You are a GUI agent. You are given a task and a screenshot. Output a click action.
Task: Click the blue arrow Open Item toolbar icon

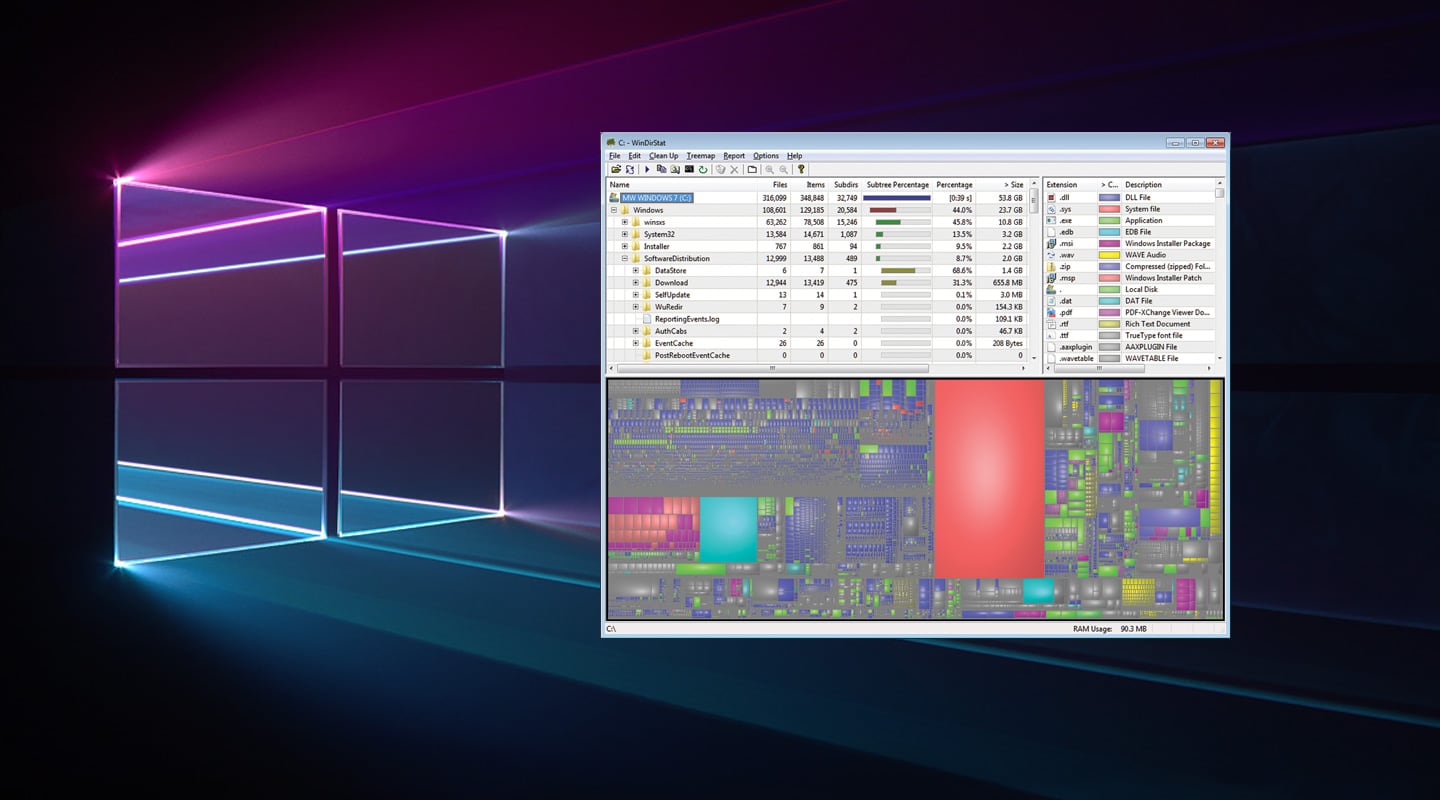(x=647, y=169)
